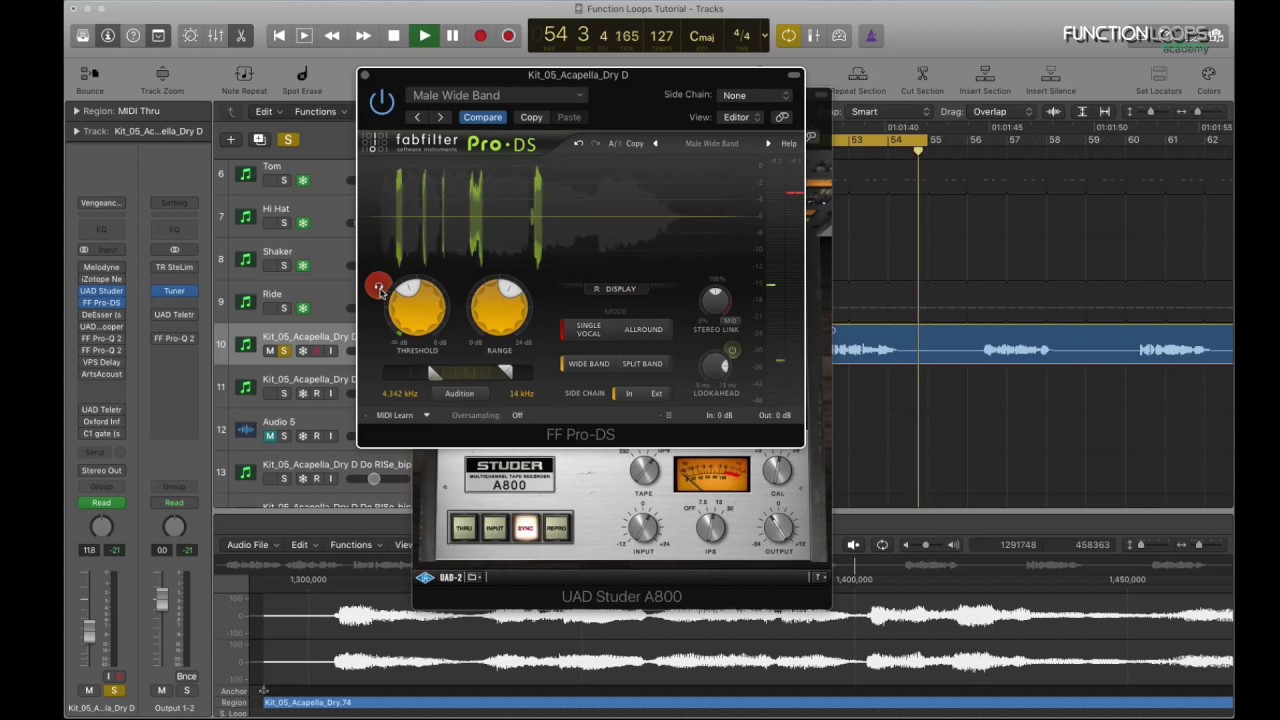Open the Mixer faders icon
This screenshot has height=720, width=1280.
click(x=215, y=36)
